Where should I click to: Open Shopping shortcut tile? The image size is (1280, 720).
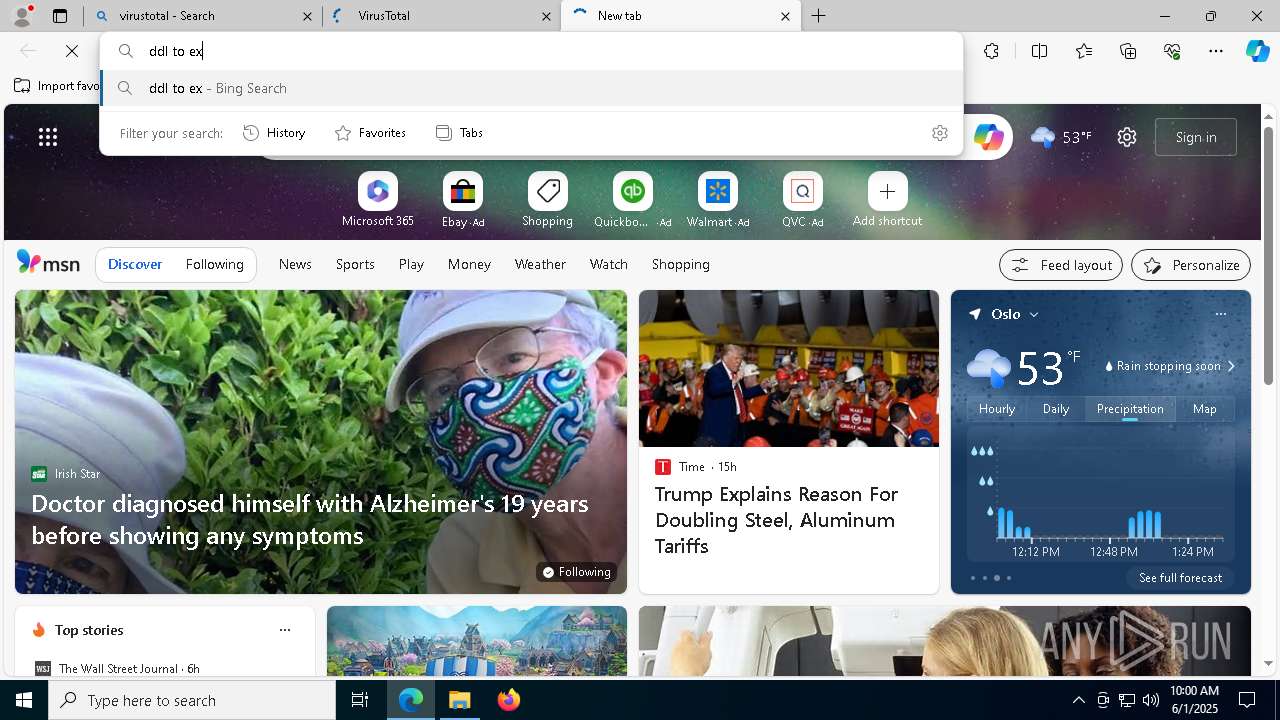point(547,200)
